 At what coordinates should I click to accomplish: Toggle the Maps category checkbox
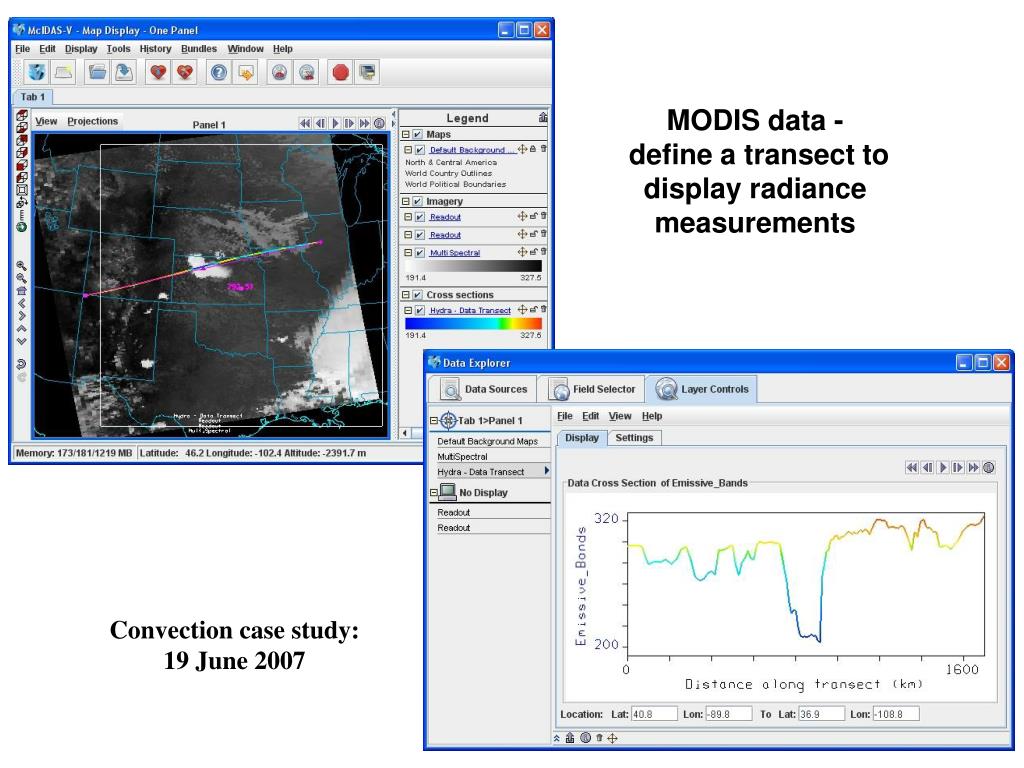point(417,134)
